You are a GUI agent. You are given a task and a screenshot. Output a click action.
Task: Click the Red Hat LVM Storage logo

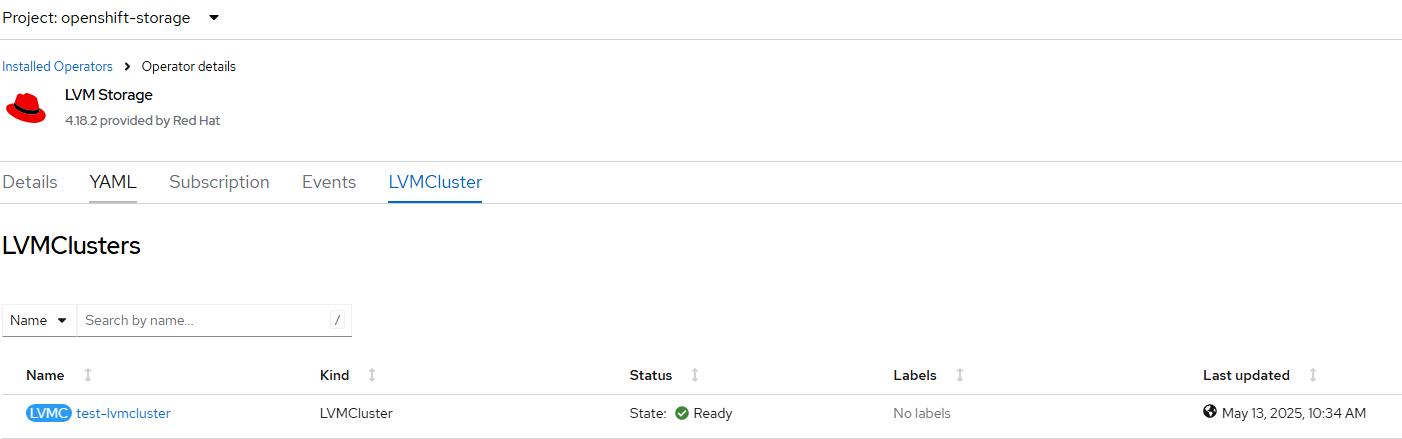pos(26,107)
